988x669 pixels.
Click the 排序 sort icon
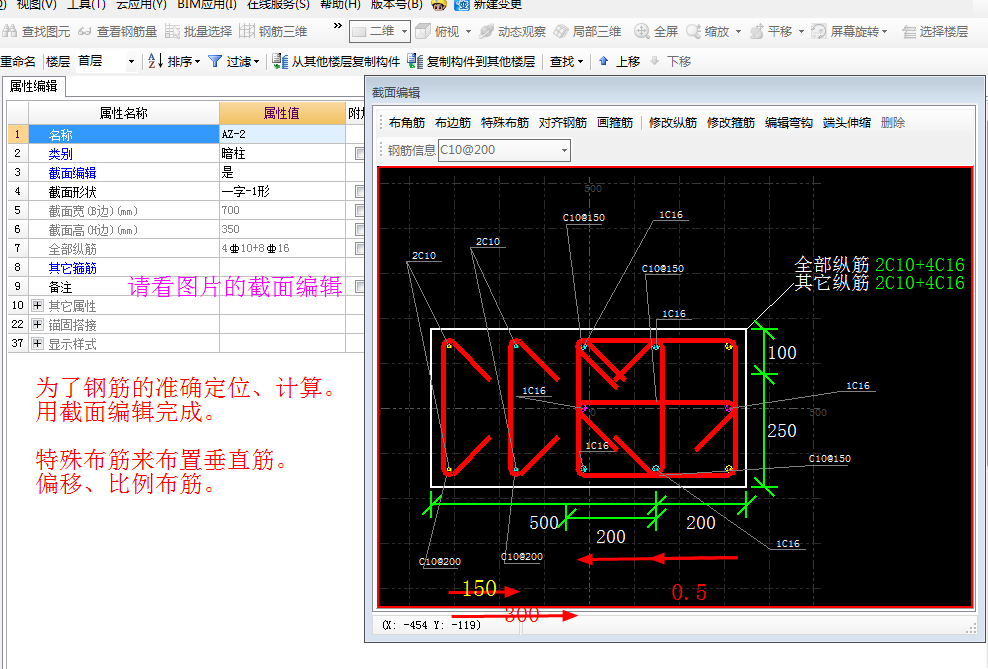click(155, 61)
